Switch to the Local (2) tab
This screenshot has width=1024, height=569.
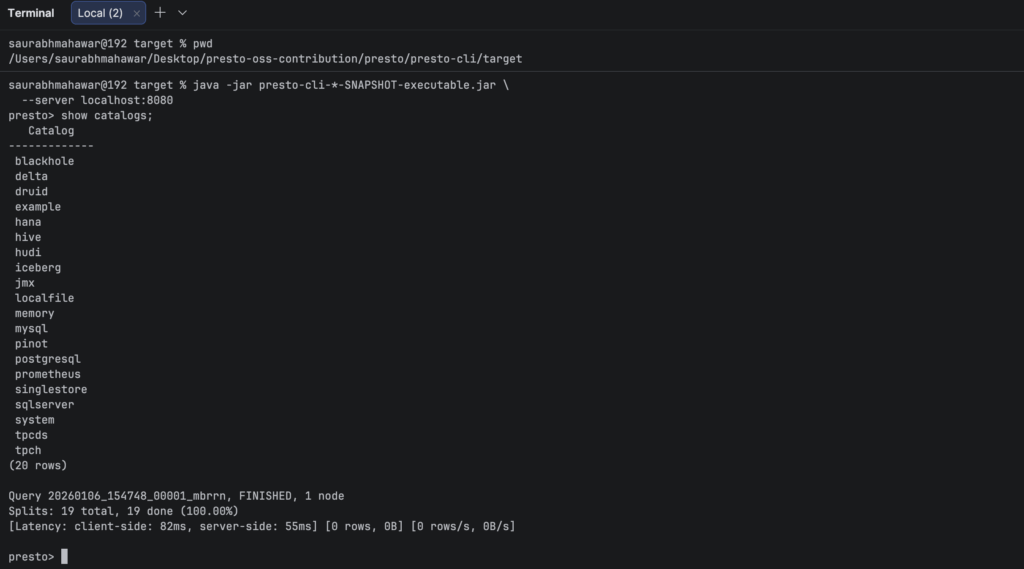click(x=100, y=13)
